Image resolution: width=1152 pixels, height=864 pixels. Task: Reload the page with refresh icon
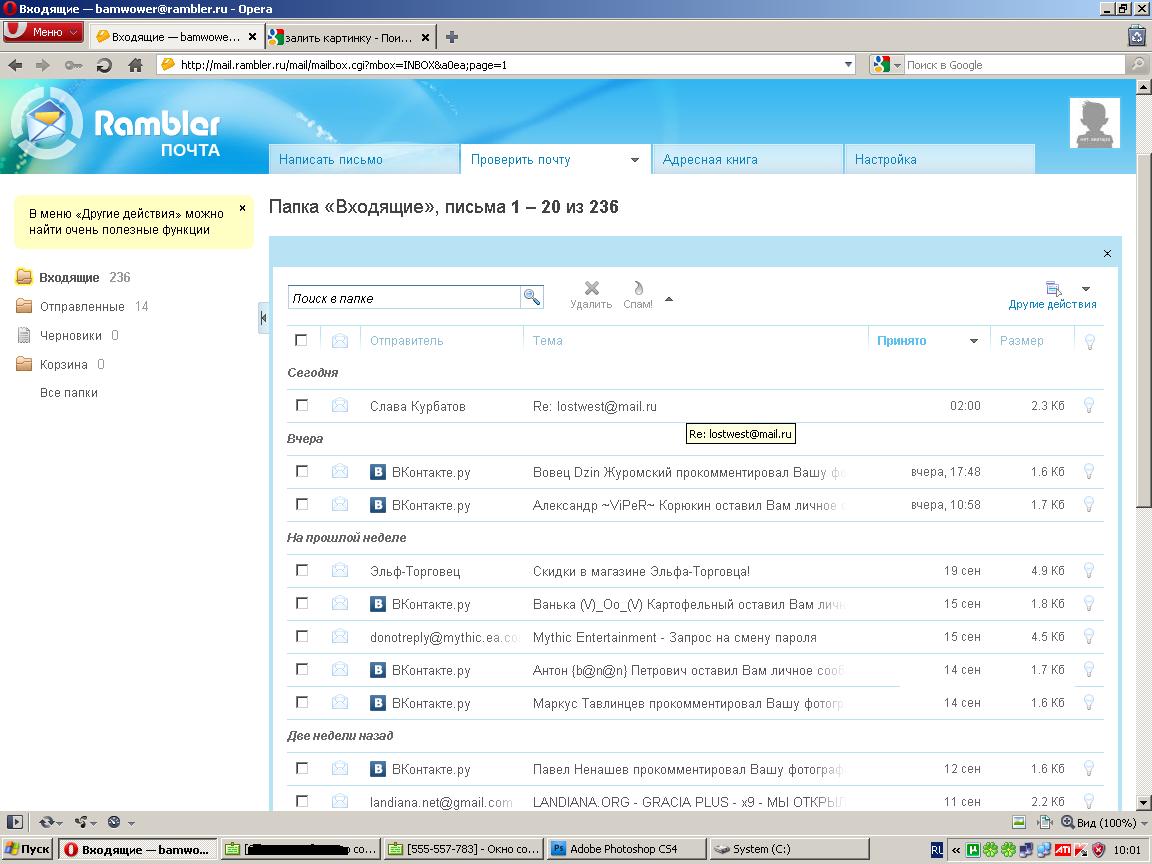(x=104, y=65)
